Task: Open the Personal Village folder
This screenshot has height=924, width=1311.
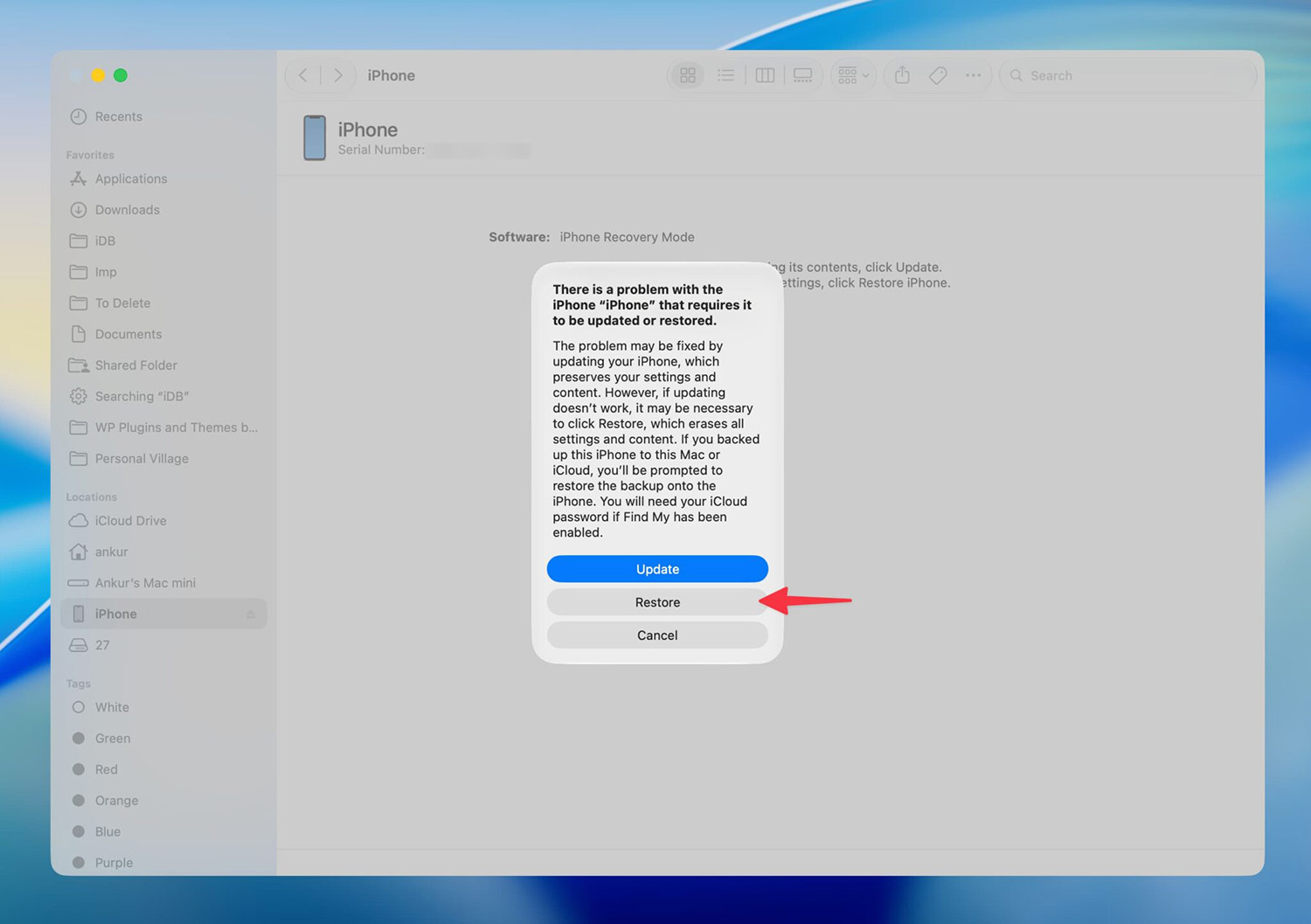Action: 163,458
